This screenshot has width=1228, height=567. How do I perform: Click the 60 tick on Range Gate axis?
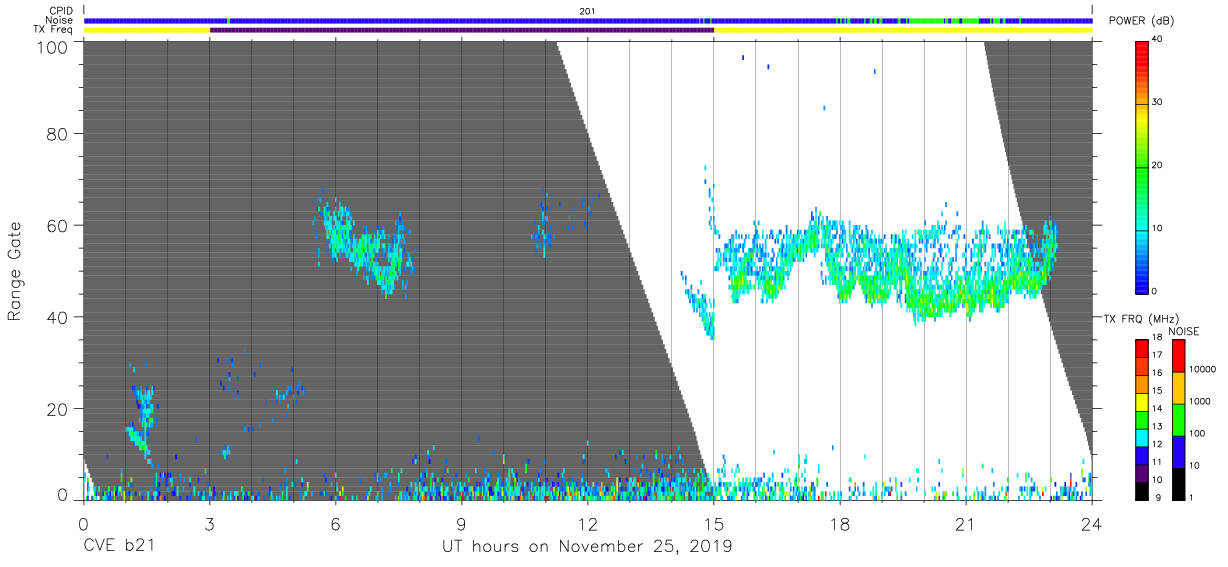pyautogui.click(x=57, y=225)
